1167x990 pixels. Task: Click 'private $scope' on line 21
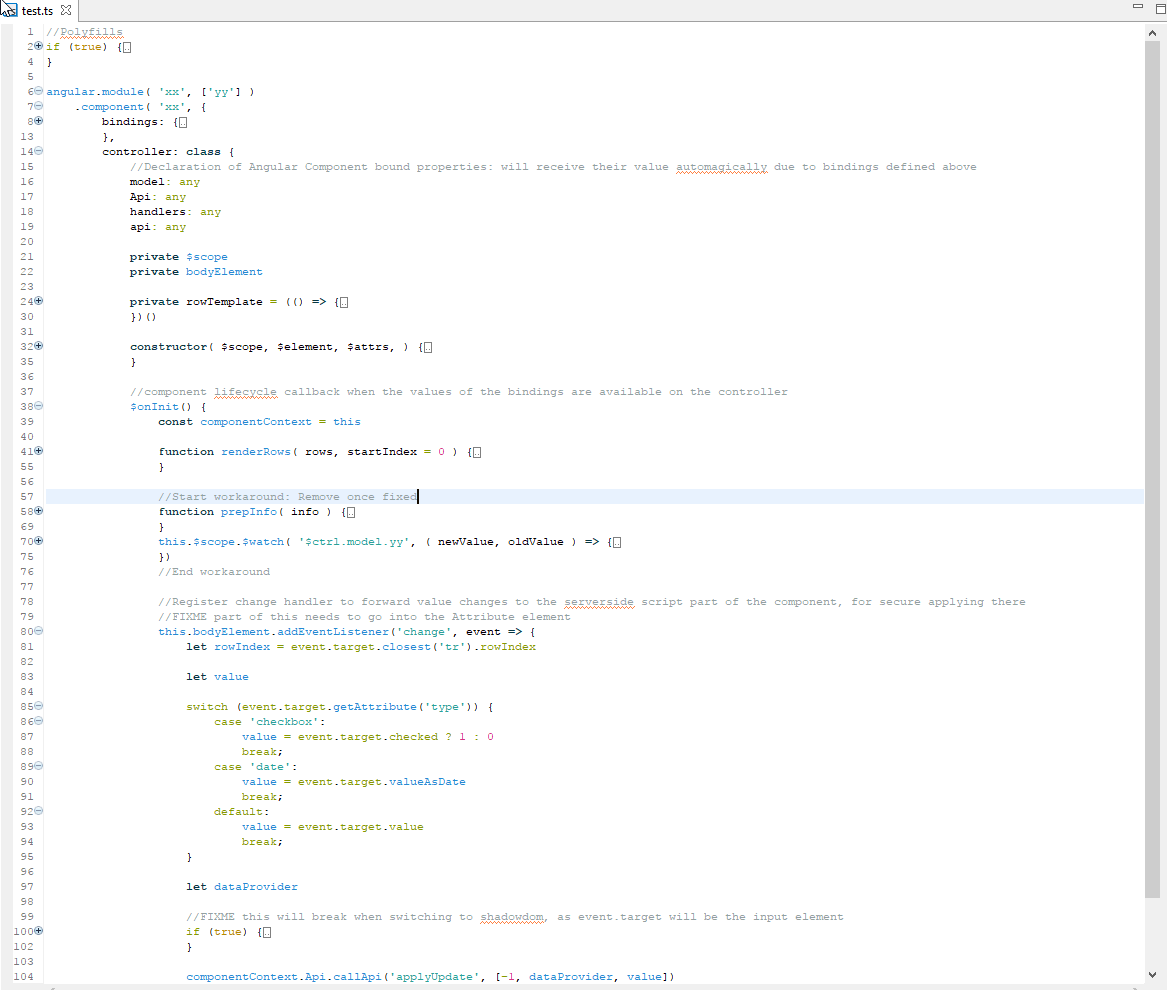179,257
